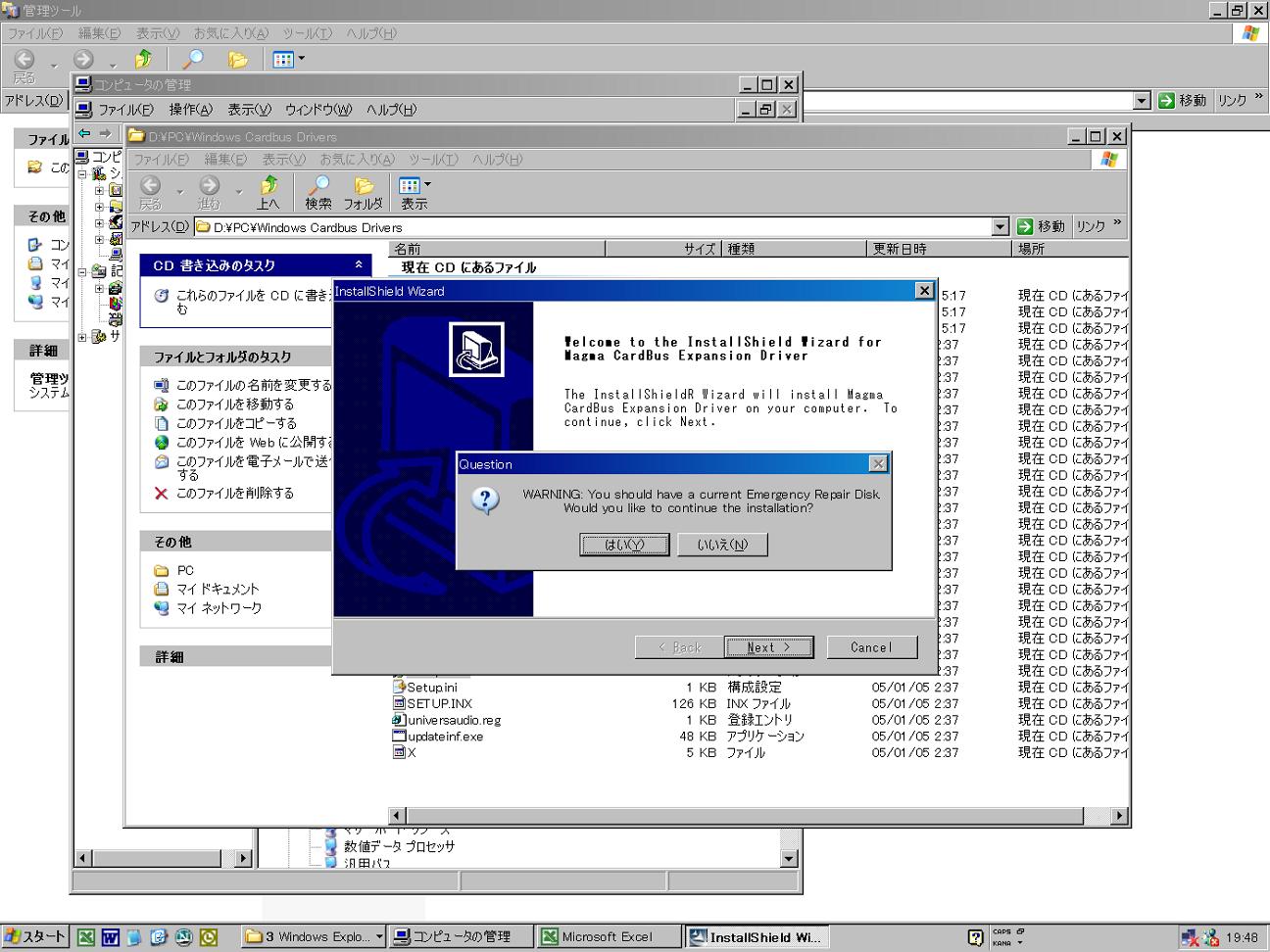The height and width of the screenshot is (952, 1270).
Task: Open 操作(A) menu in コンピュータの管理
Action: click(x=190, y=110)
